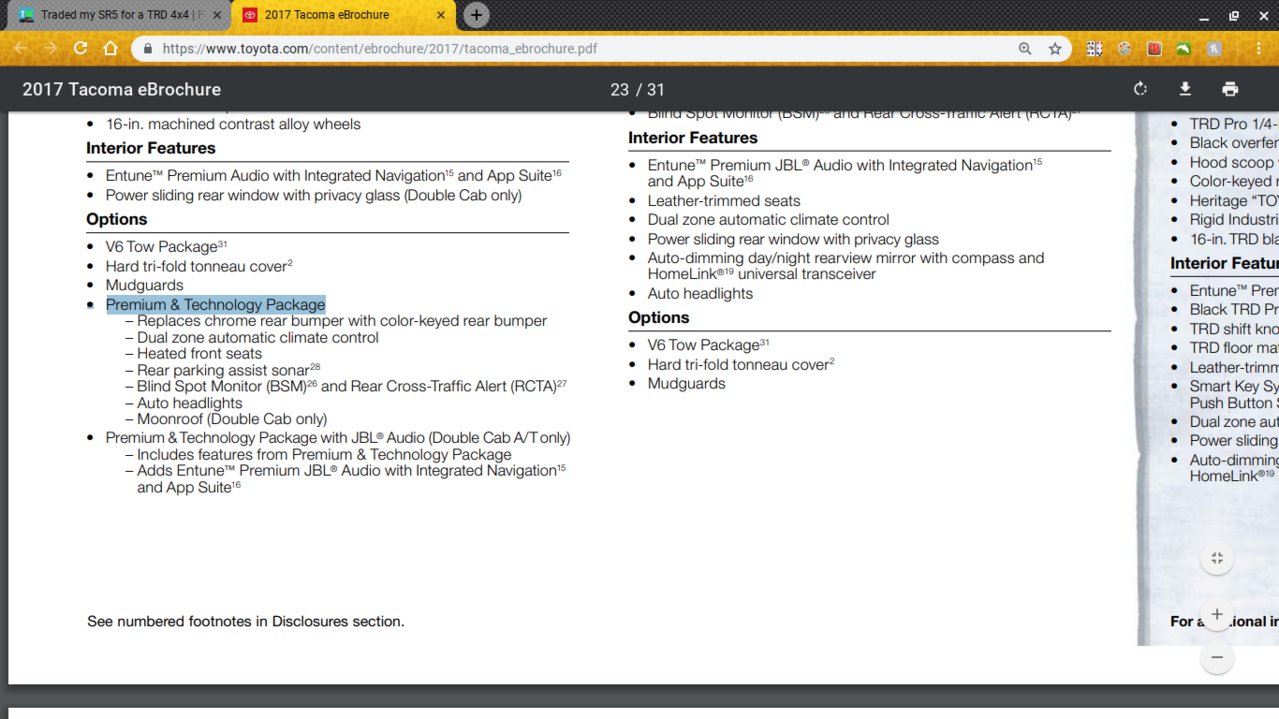Screen dimensions: 1279x719
Task: Zoom in on the PDF
Action: tap(1217, 614)
